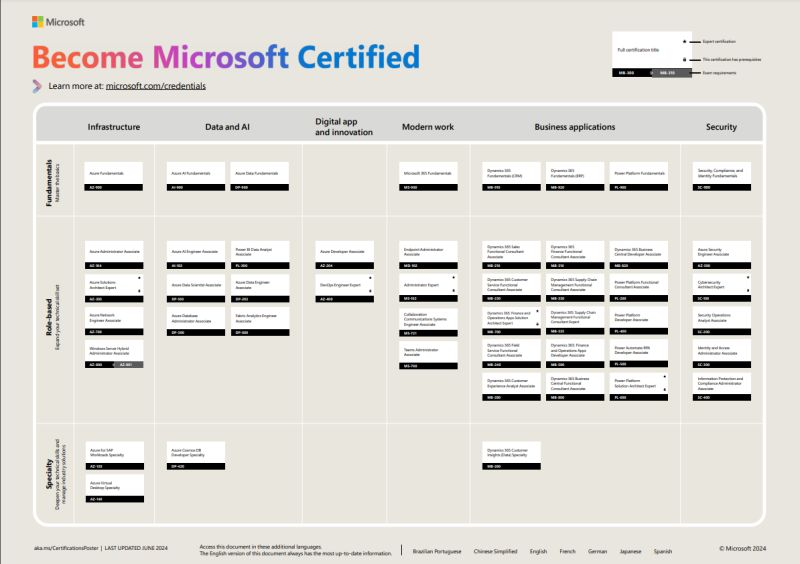The width and height of the screenshot is (800, 564).
Task: Open Collaboration Communications Systems Engineer Associate card
Action: point(428,322)
